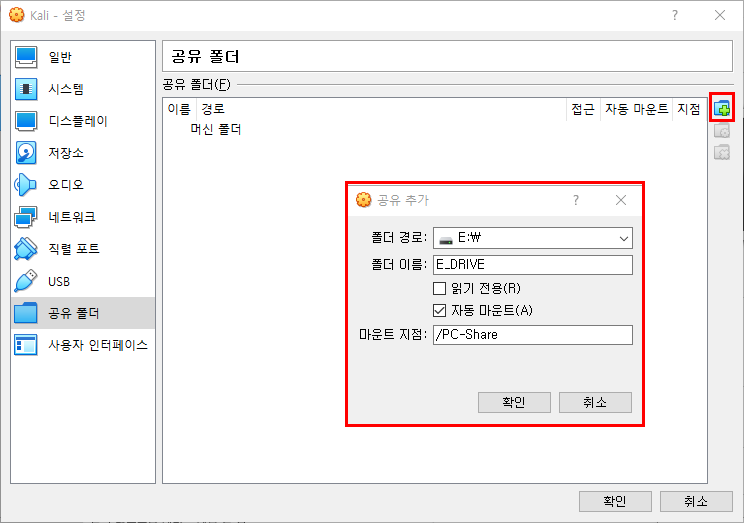744x523 pixels.
Task: Close the Kali 설정 window
Action: pos(720,15)
